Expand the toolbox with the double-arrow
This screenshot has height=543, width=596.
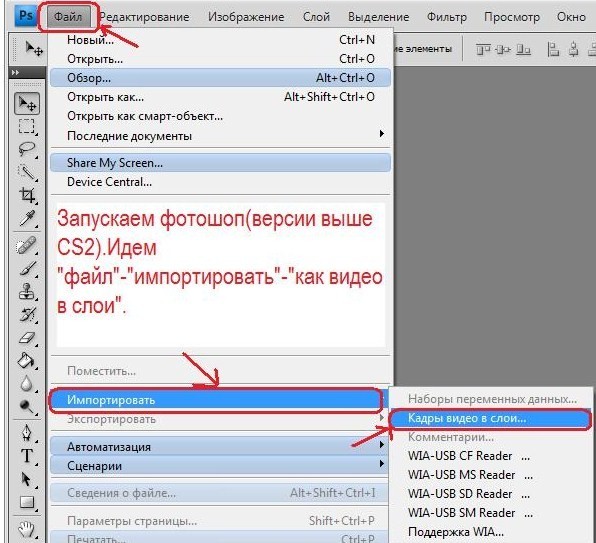(x=15, y=72)
